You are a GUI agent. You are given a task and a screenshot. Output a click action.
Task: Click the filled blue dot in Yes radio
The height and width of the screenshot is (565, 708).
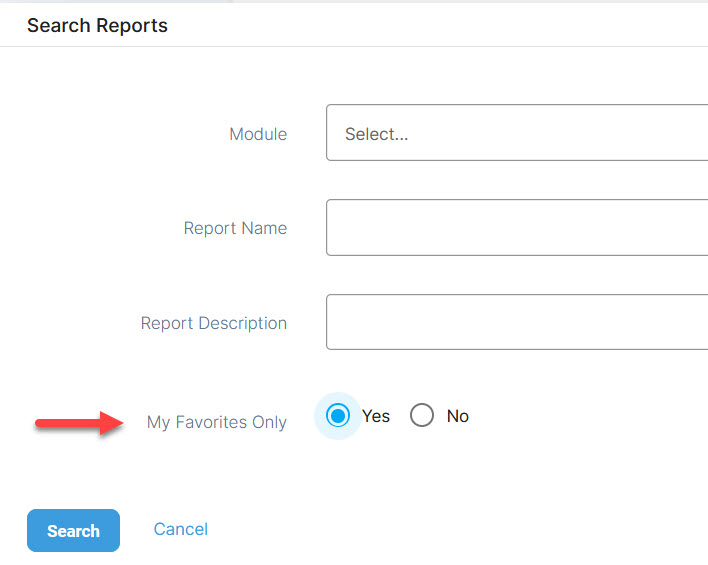pyautogui.click(x=338, y=416)
